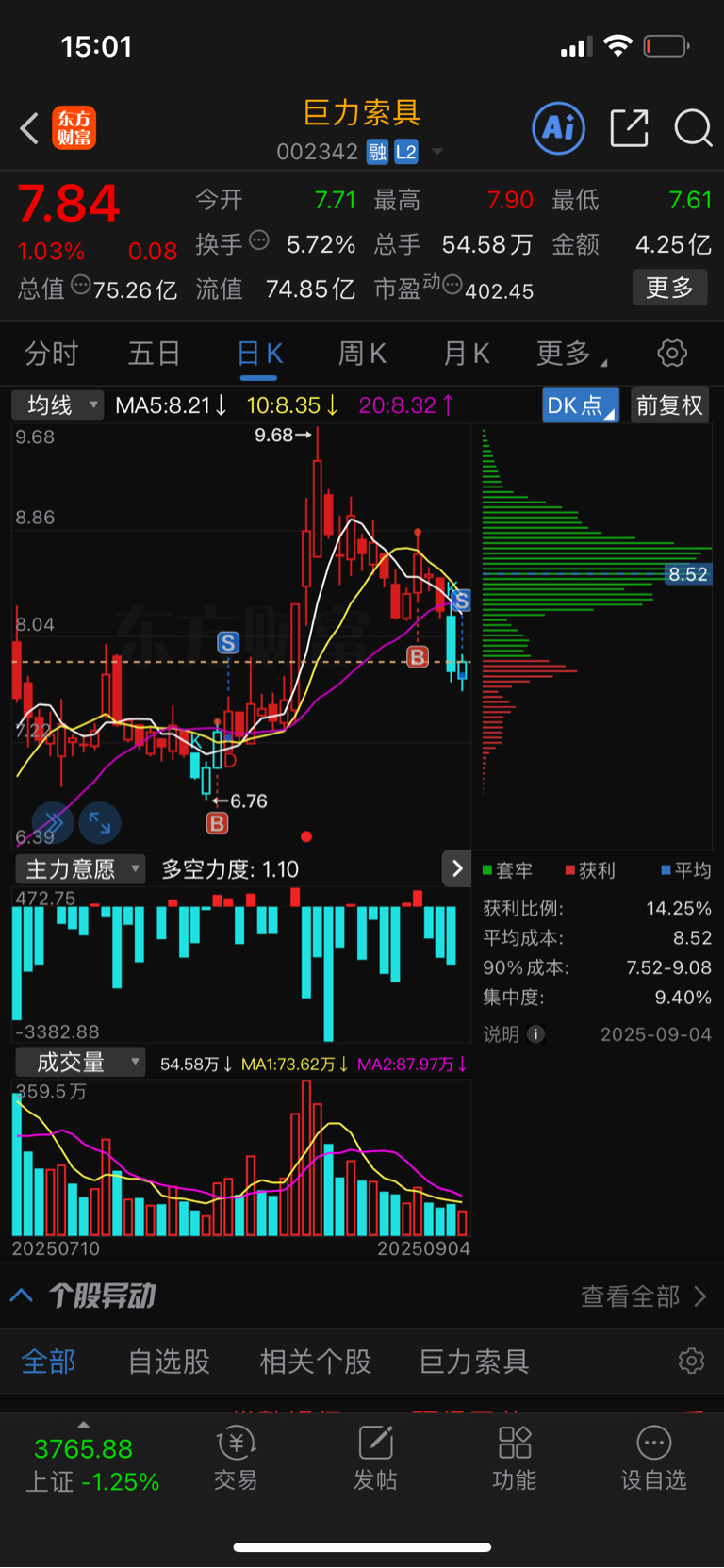Tap the 说明 info icon

click(535, 1034)
